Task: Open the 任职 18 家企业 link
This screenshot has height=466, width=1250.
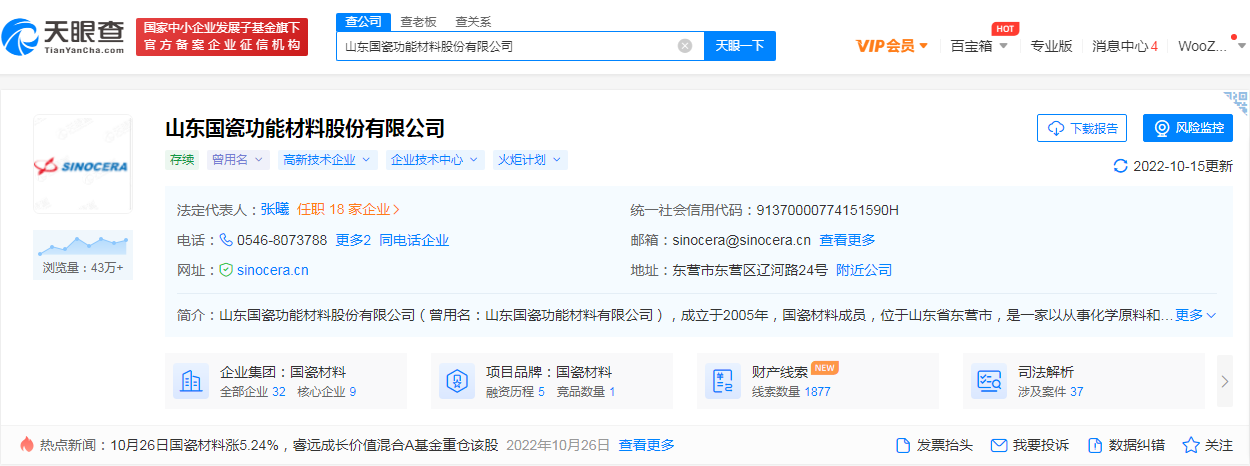Action: (x=348, y=210)
